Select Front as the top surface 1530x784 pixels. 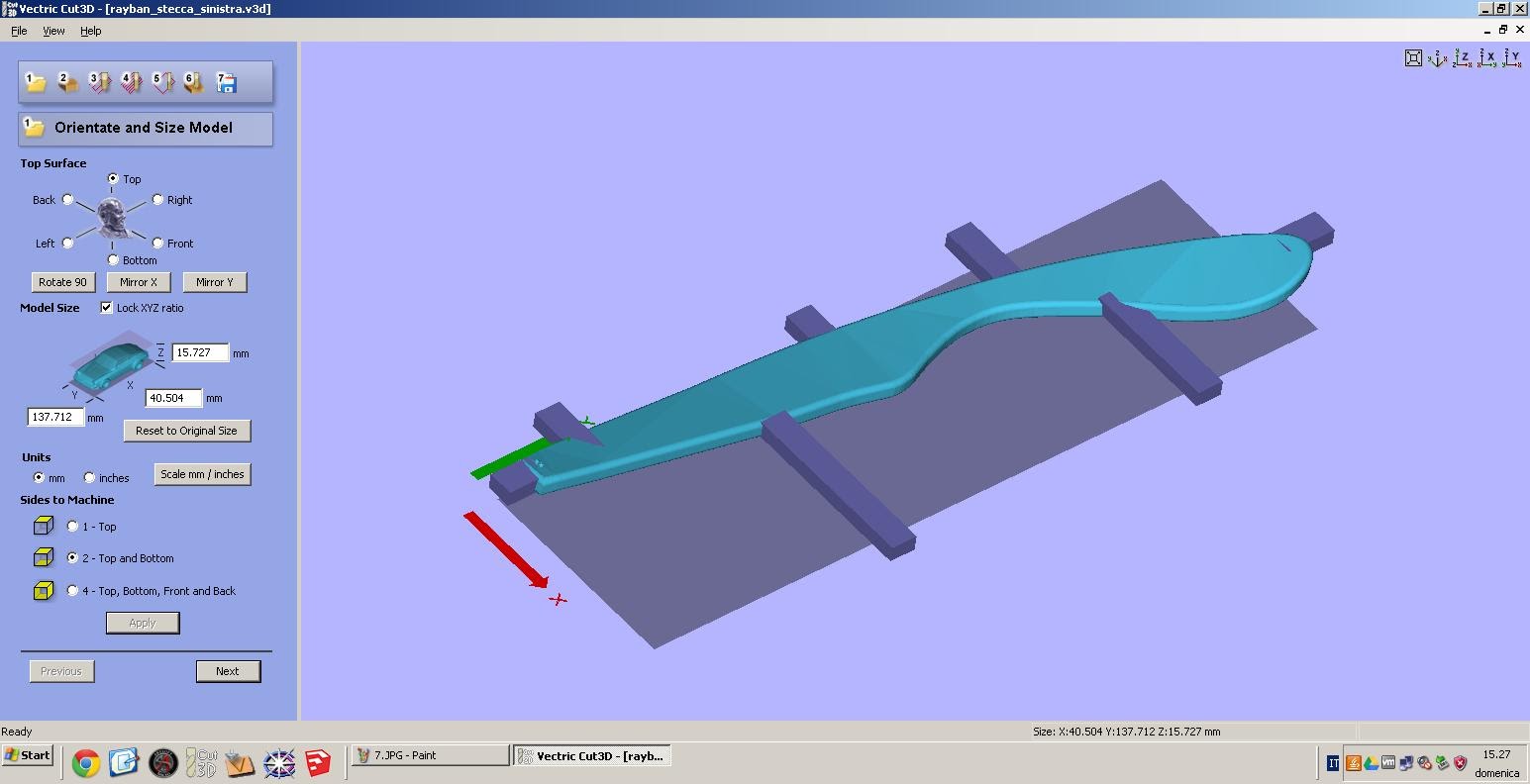coord(157,244)
